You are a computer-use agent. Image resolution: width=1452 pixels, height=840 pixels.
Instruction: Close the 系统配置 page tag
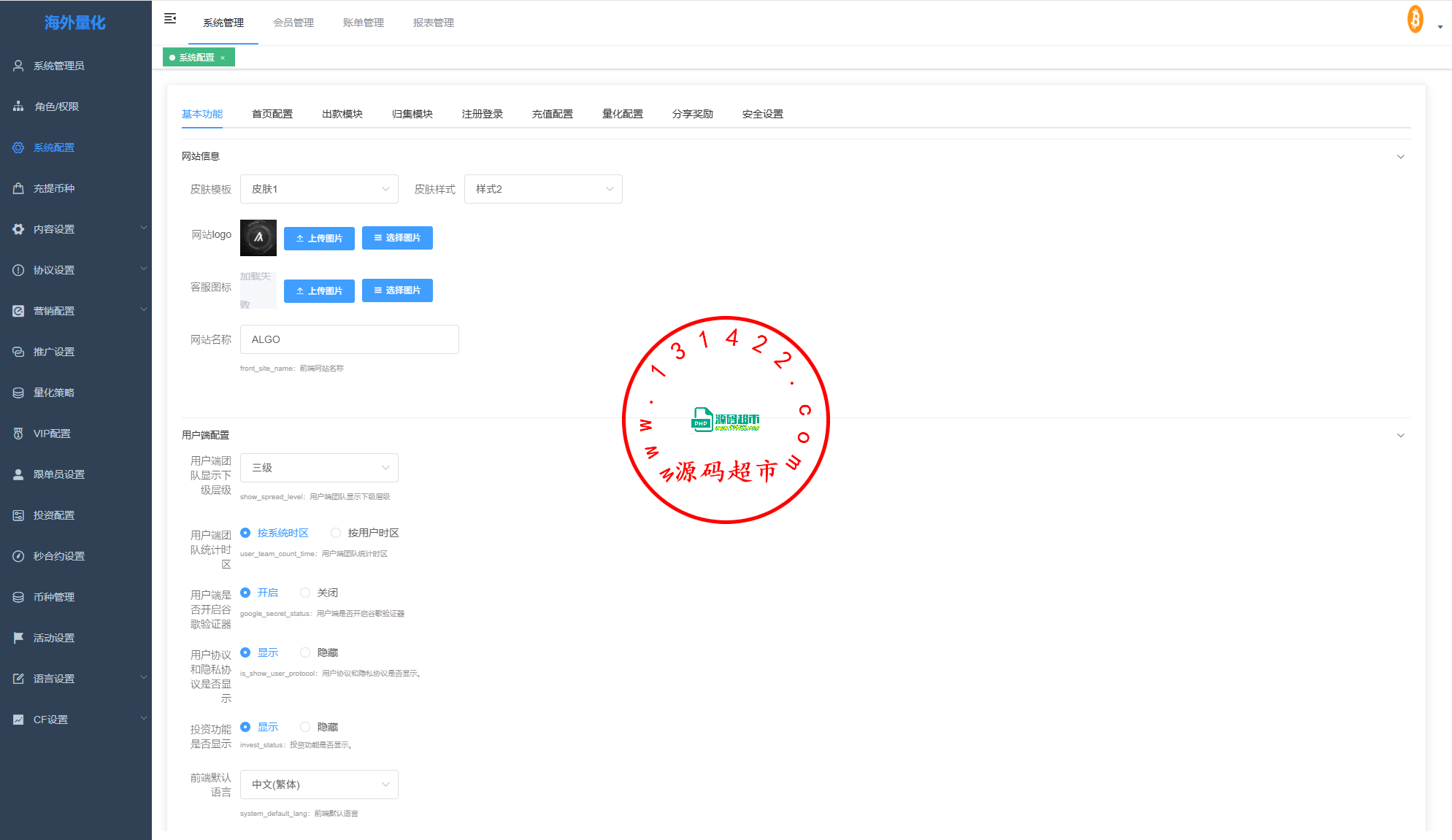pyautogui.click(x=223, y=58)
